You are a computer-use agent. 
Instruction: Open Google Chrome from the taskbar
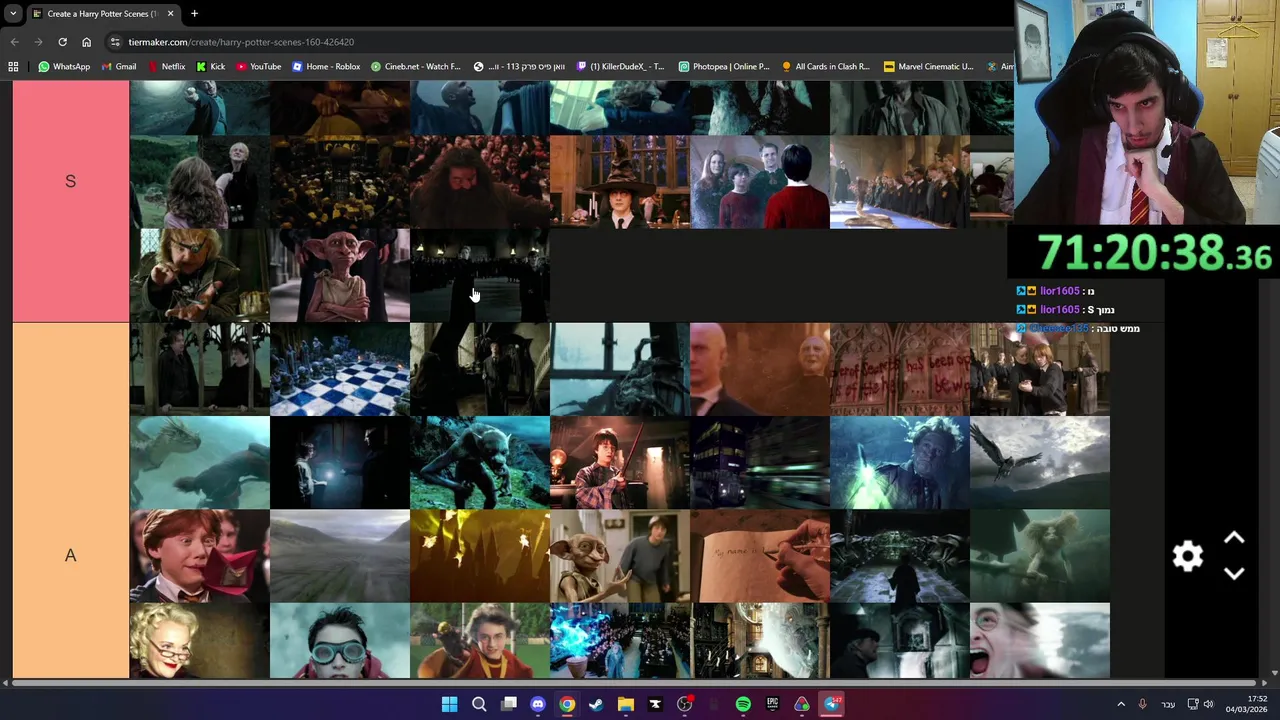[x=567, y=704]
